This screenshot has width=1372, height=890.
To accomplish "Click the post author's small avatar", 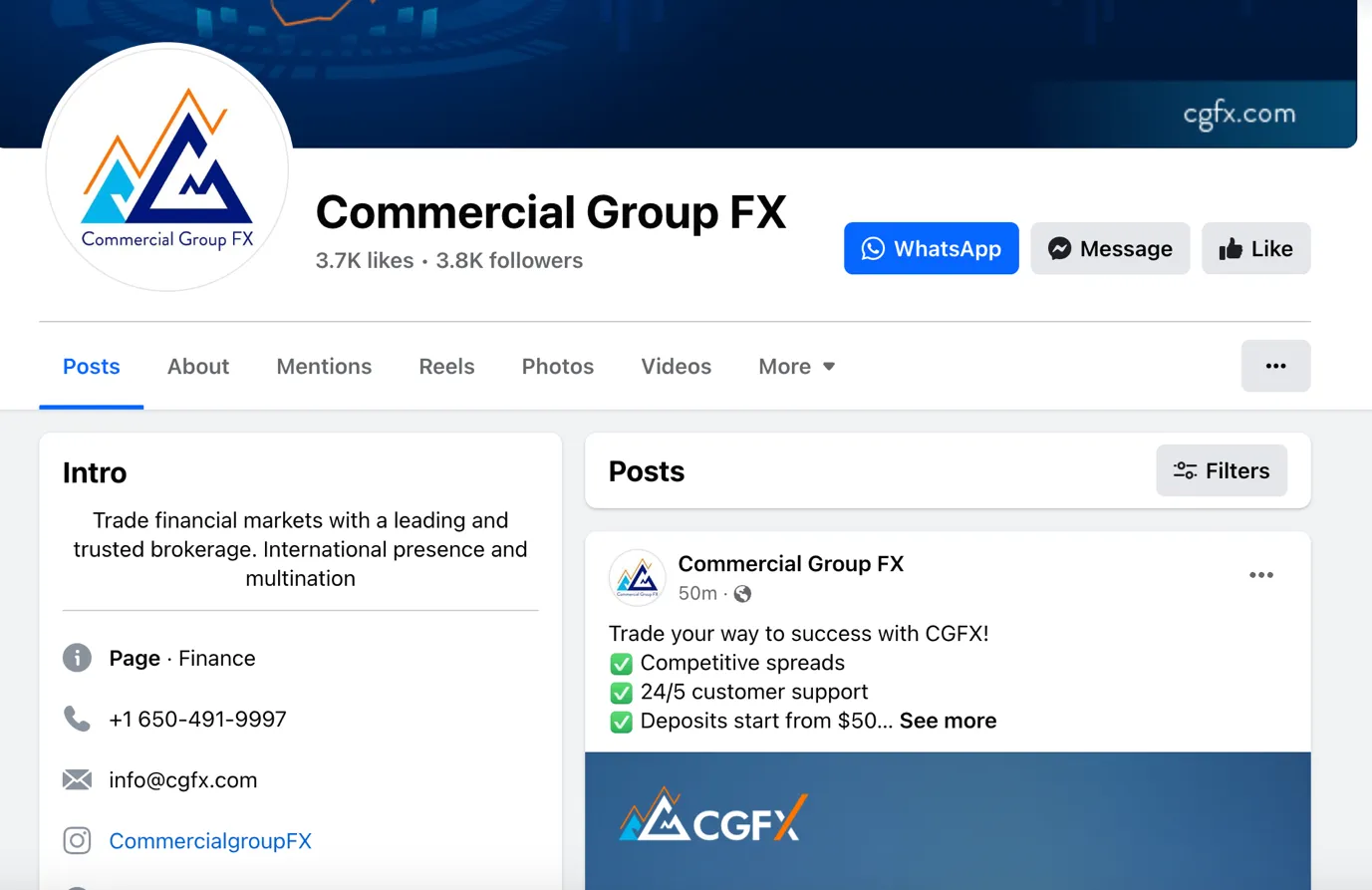I will [x=637, y=577].
